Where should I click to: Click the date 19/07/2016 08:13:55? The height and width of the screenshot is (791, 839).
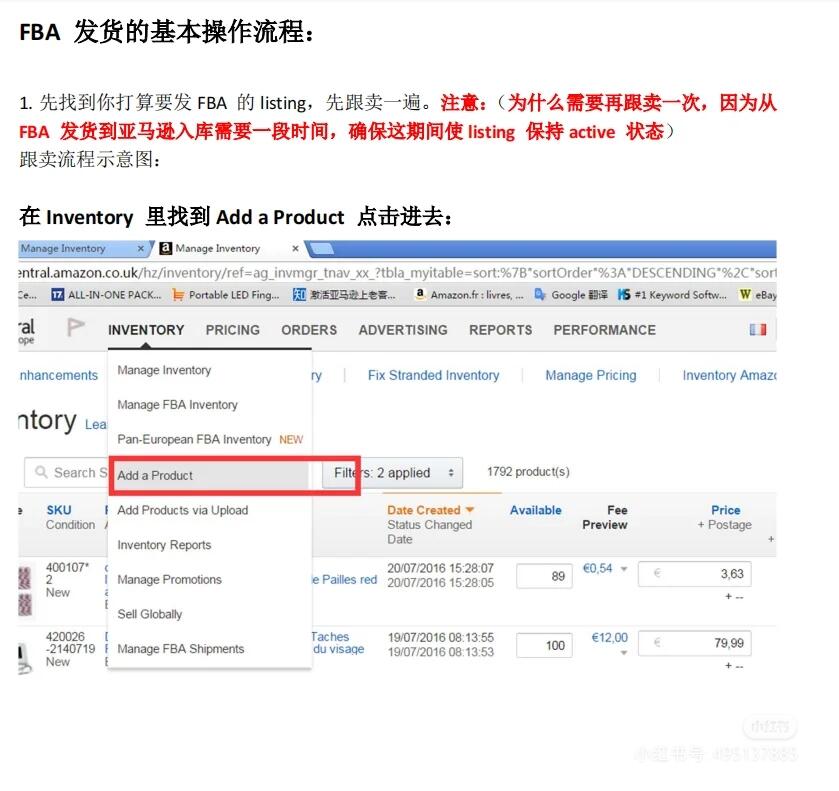click(440, 637)
